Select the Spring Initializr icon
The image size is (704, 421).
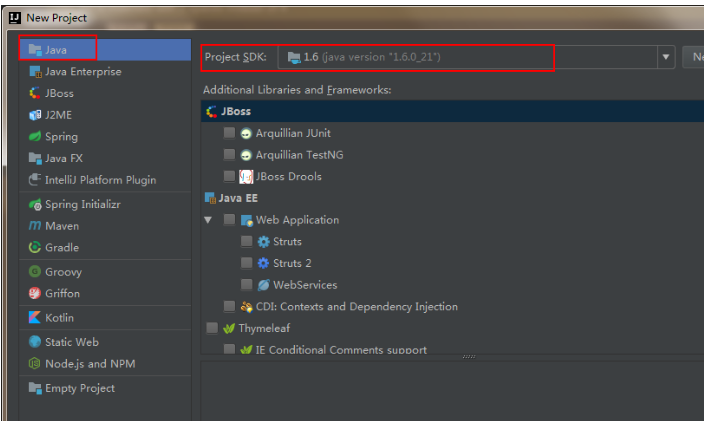coord(35,205)
